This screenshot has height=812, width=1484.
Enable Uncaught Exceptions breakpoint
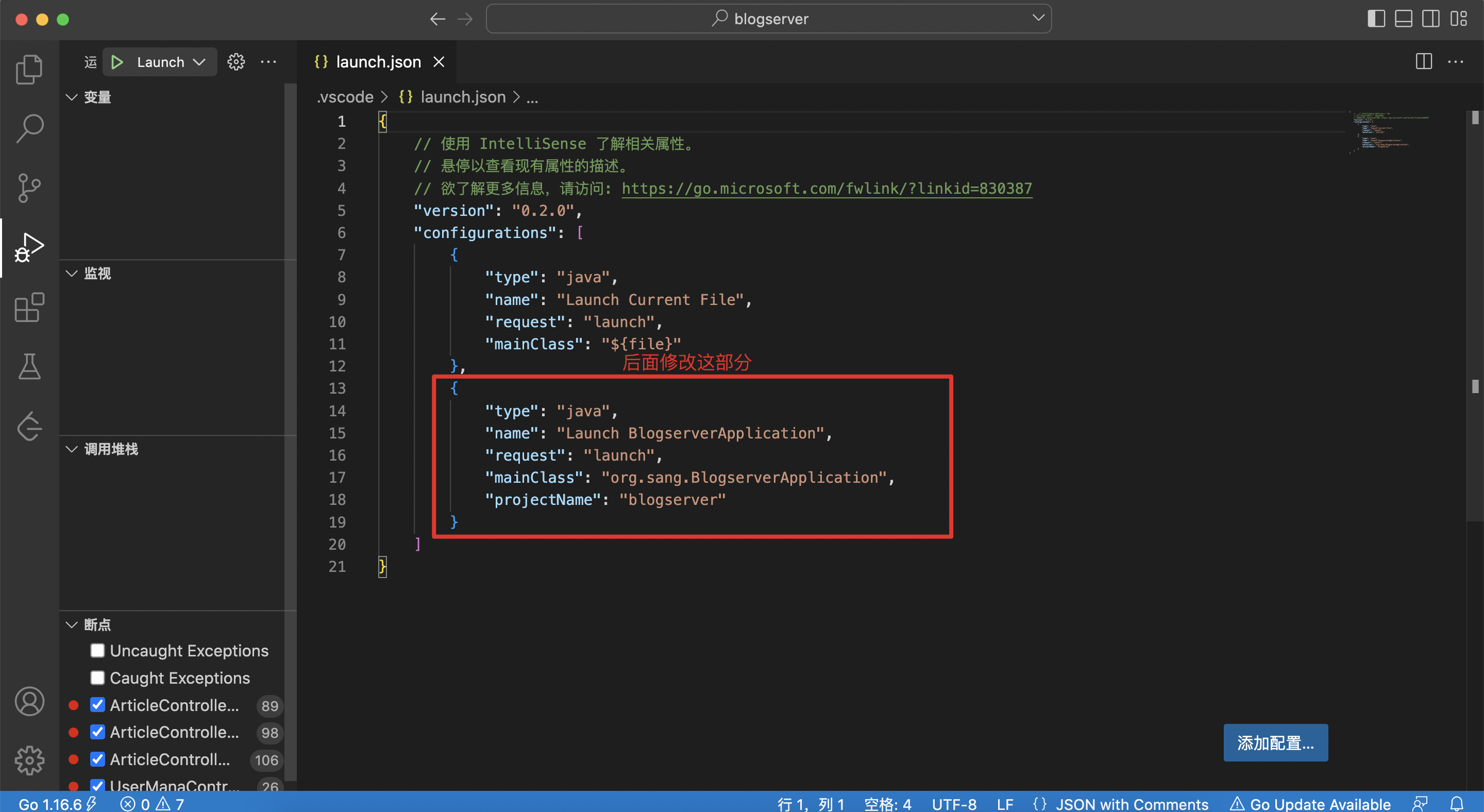click(x=97, y=650)
